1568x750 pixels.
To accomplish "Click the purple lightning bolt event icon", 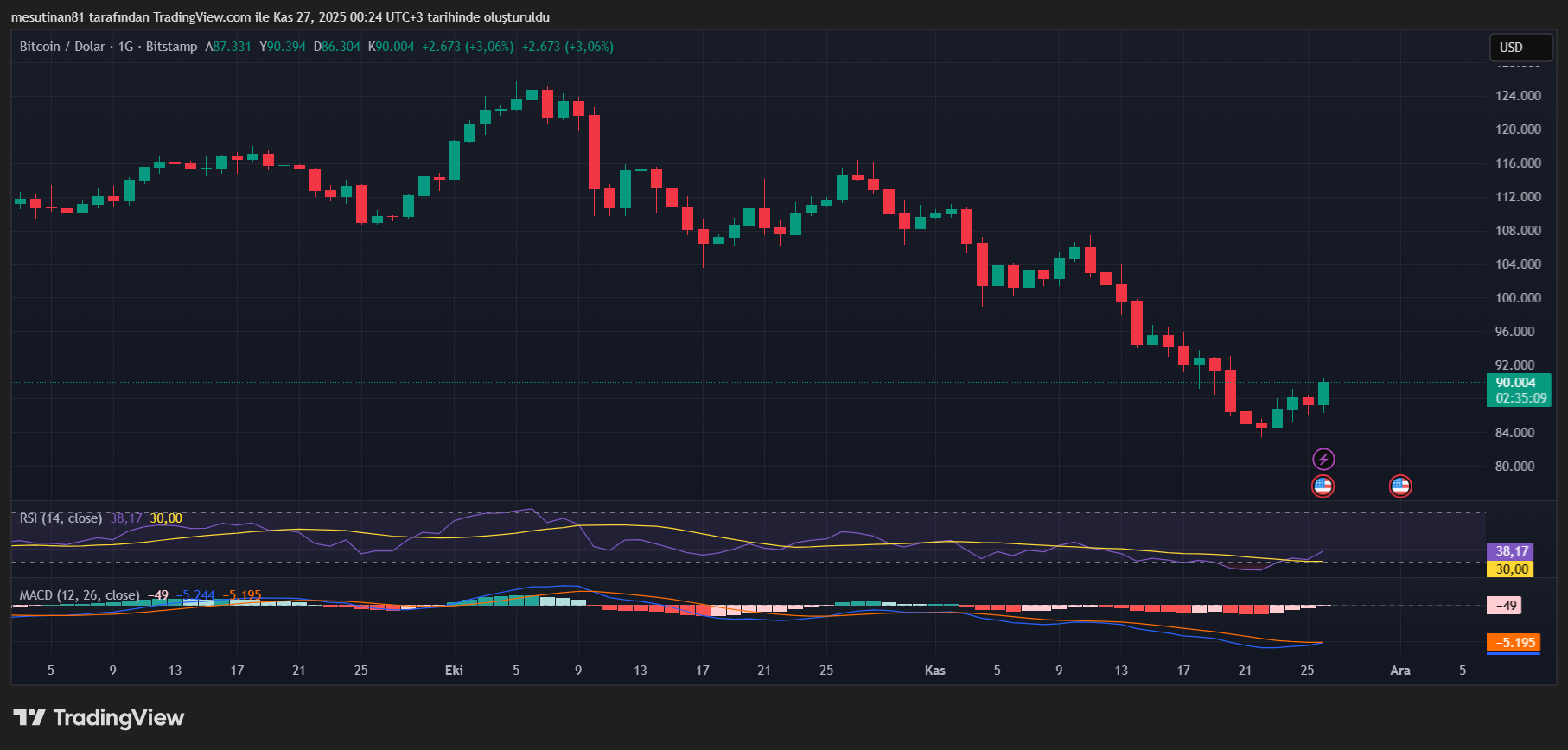I will click(x=1323, y=459).
